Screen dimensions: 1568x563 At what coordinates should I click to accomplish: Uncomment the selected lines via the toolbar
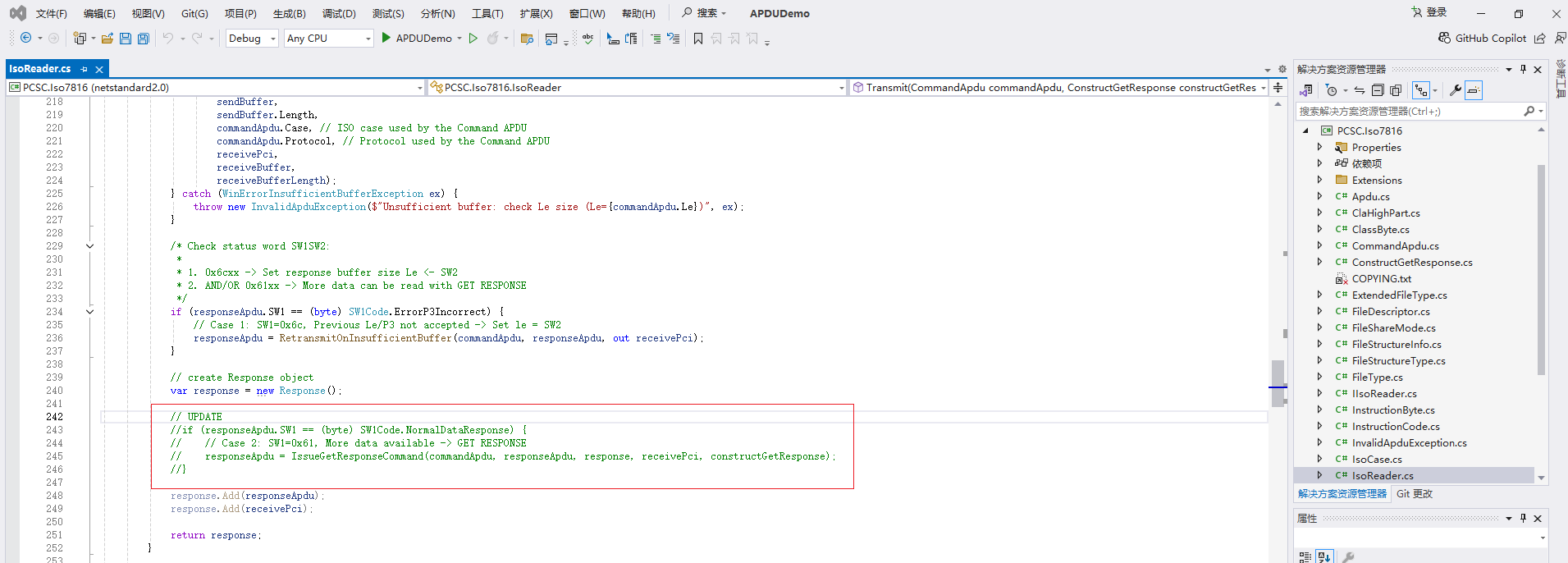click(x=673, y=39)
